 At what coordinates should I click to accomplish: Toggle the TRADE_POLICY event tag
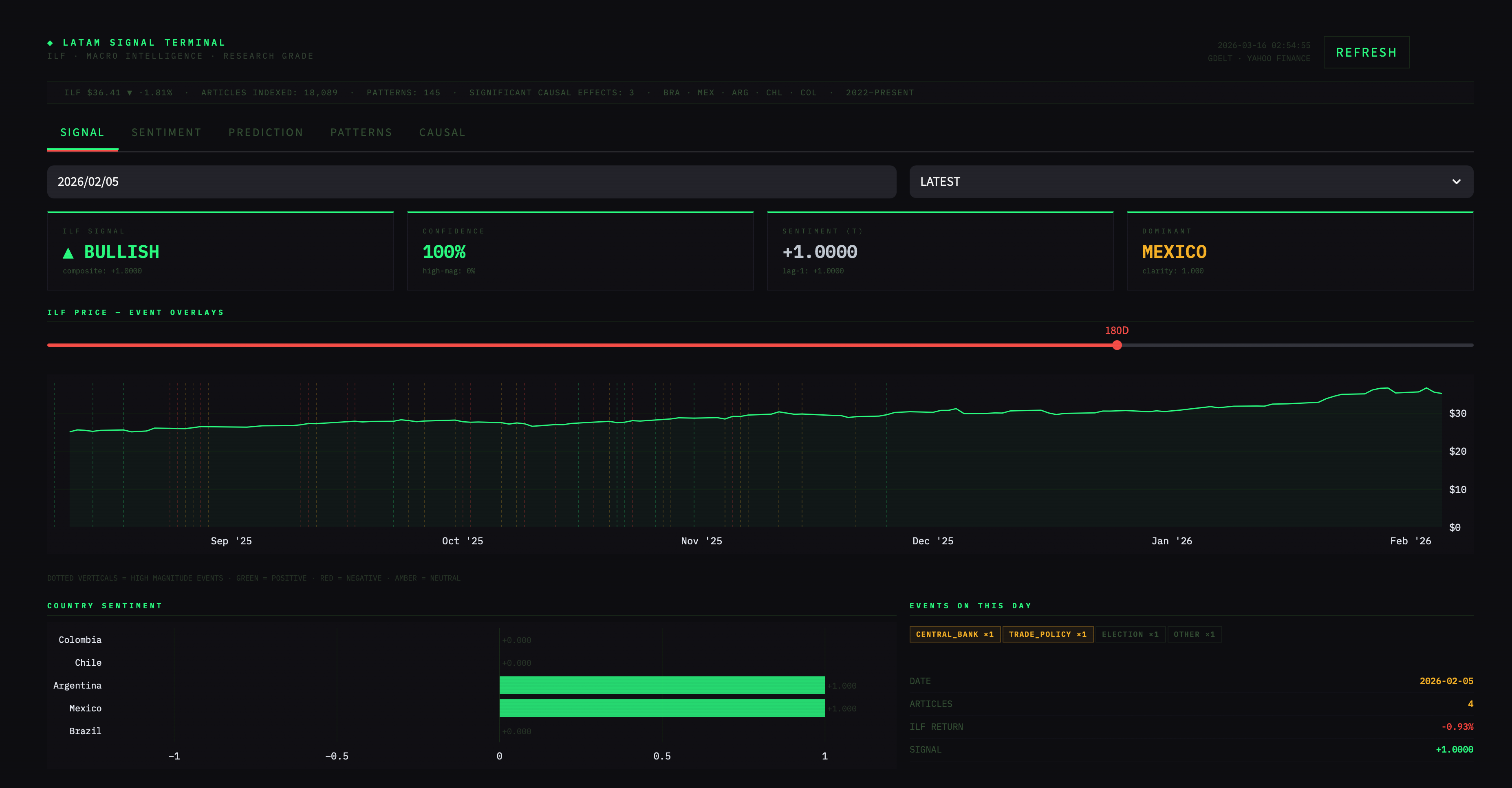click(x=1048, y=634)
